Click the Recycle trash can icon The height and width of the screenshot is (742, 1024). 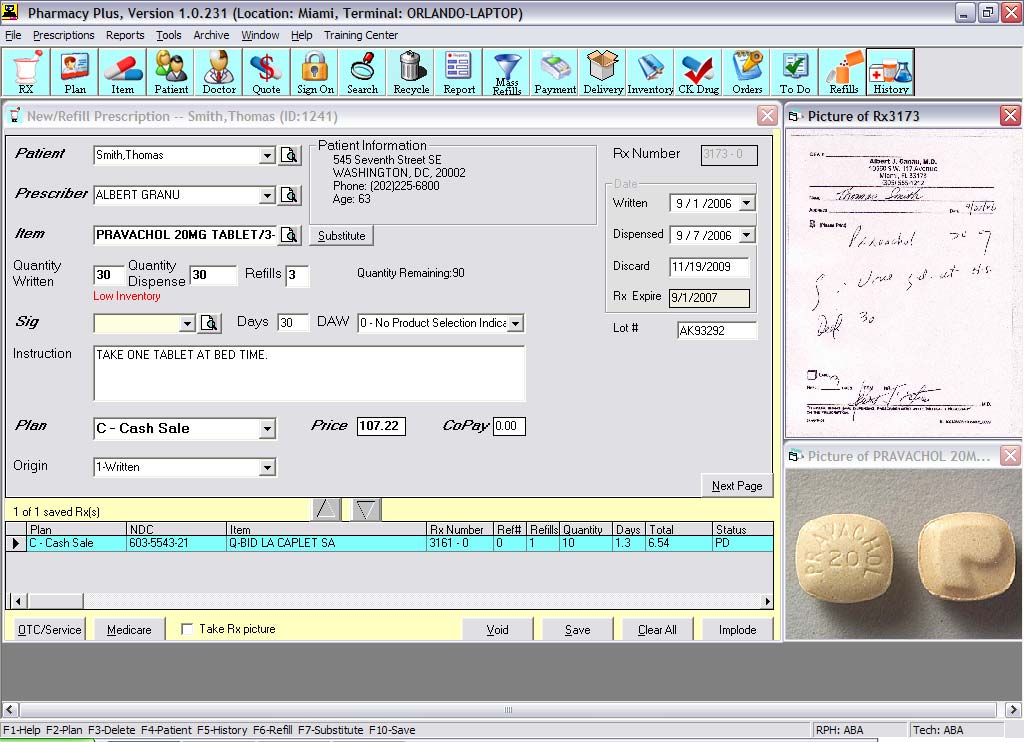click(411, 72)
